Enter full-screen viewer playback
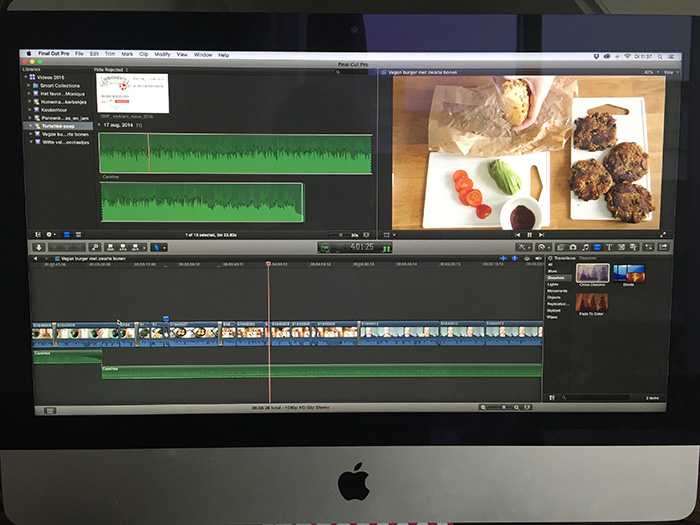Screen dimensions: 700x525 point(663,234)
